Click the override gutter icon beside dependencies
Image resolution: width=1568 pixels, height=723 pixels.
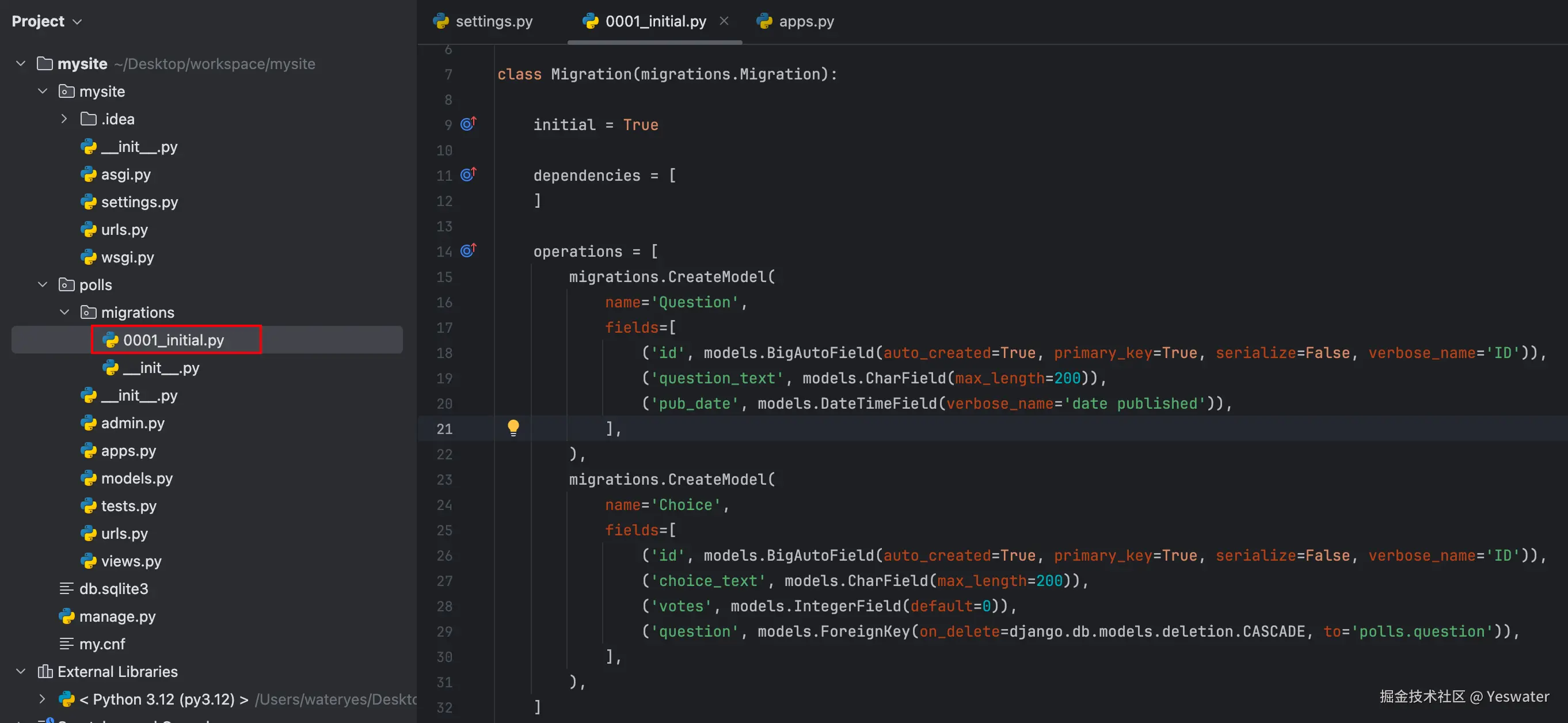[x=467, y=174]
